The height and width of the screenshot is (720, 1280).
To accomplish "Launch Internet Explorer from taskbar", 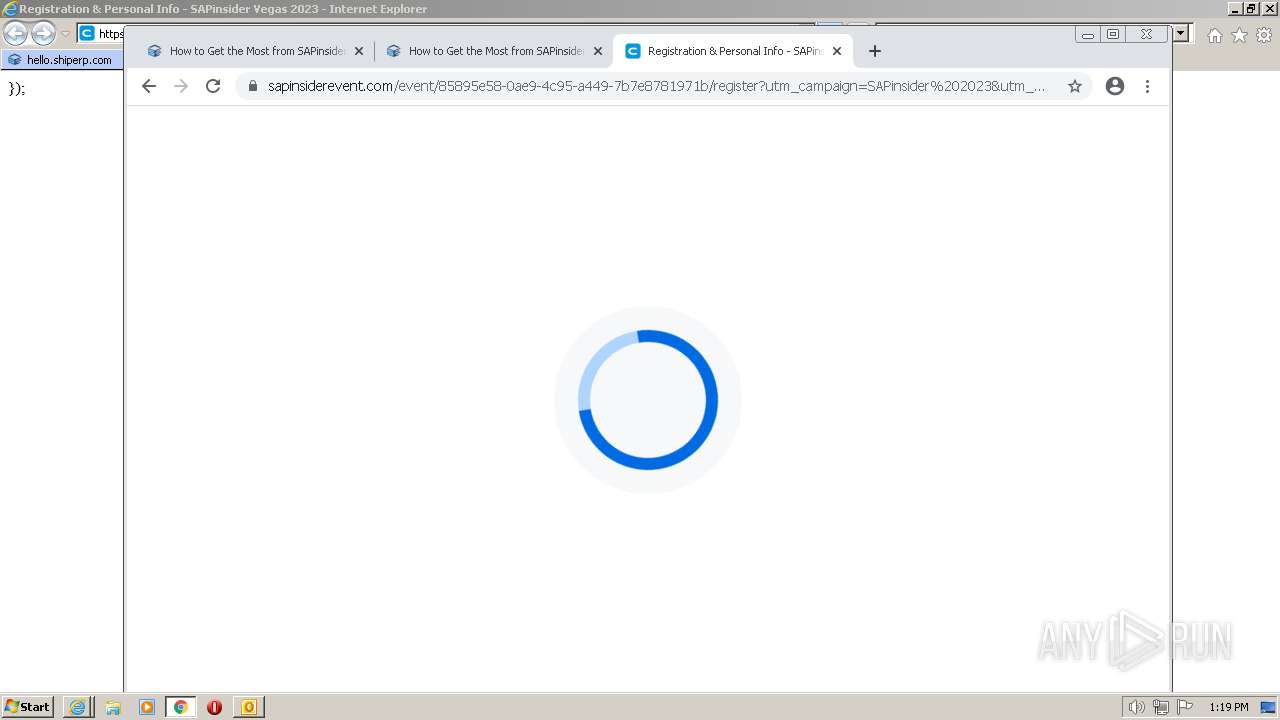I will coord(78,707).
